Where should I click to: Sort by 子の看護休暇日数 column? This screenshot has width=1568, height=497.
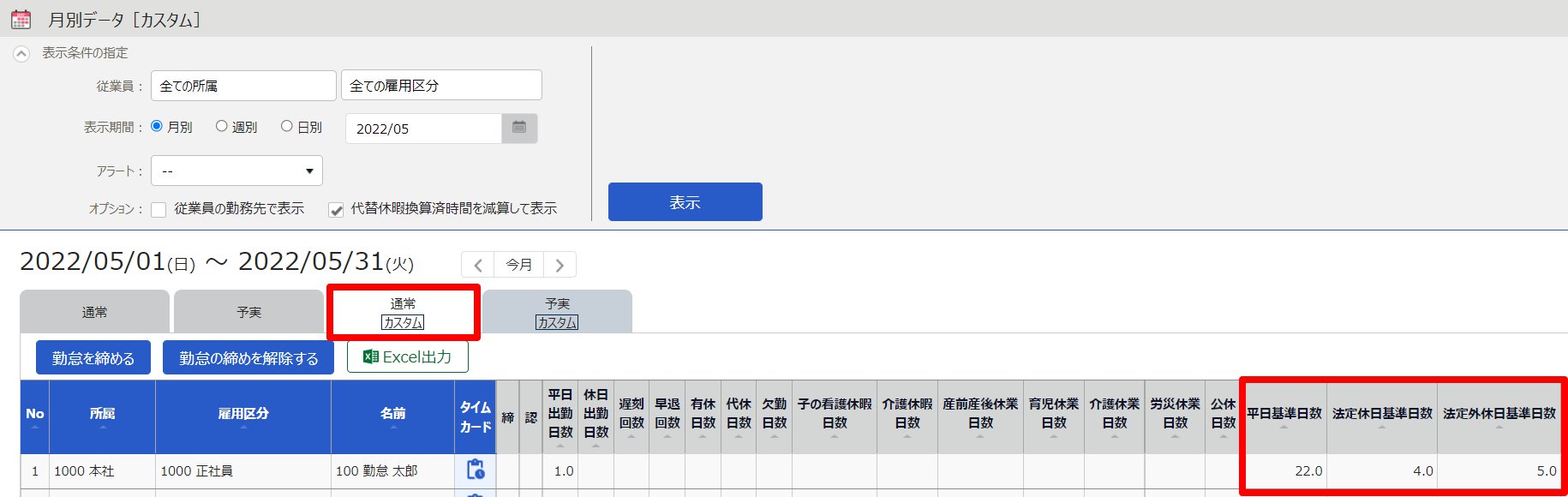(x=835, y=416)
